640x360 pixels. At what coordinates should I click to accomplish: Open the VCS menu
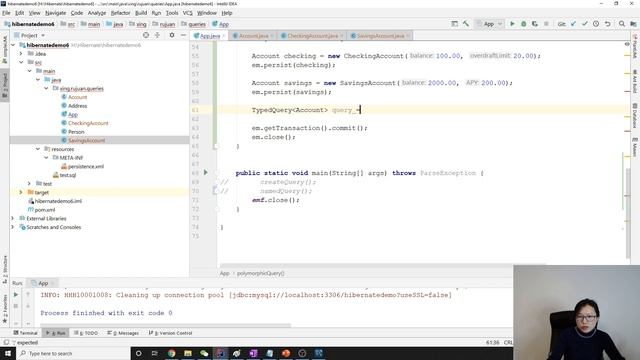187,13
